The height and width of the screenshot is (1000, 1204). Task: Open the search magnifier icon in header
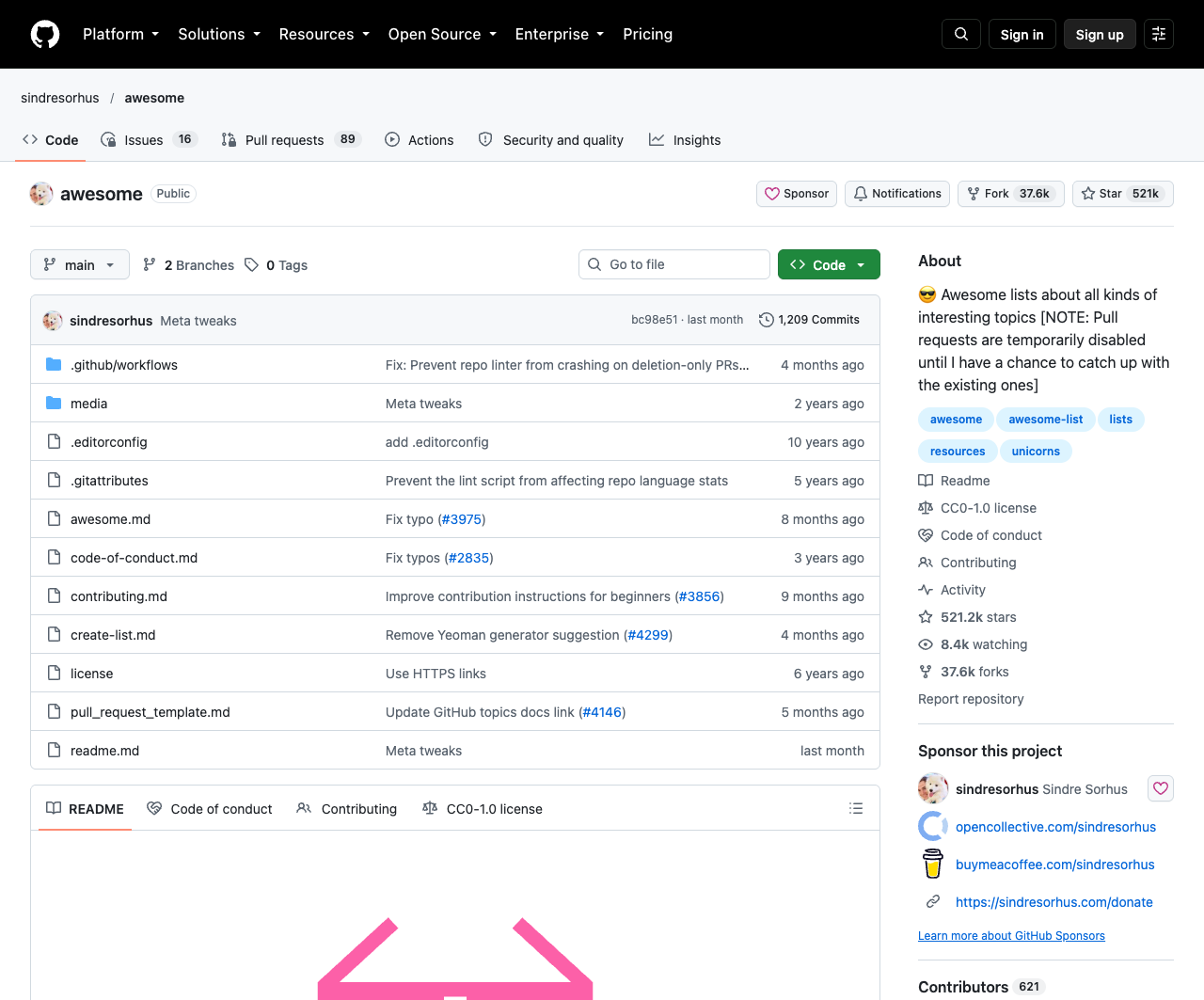(x=961, y=34)
